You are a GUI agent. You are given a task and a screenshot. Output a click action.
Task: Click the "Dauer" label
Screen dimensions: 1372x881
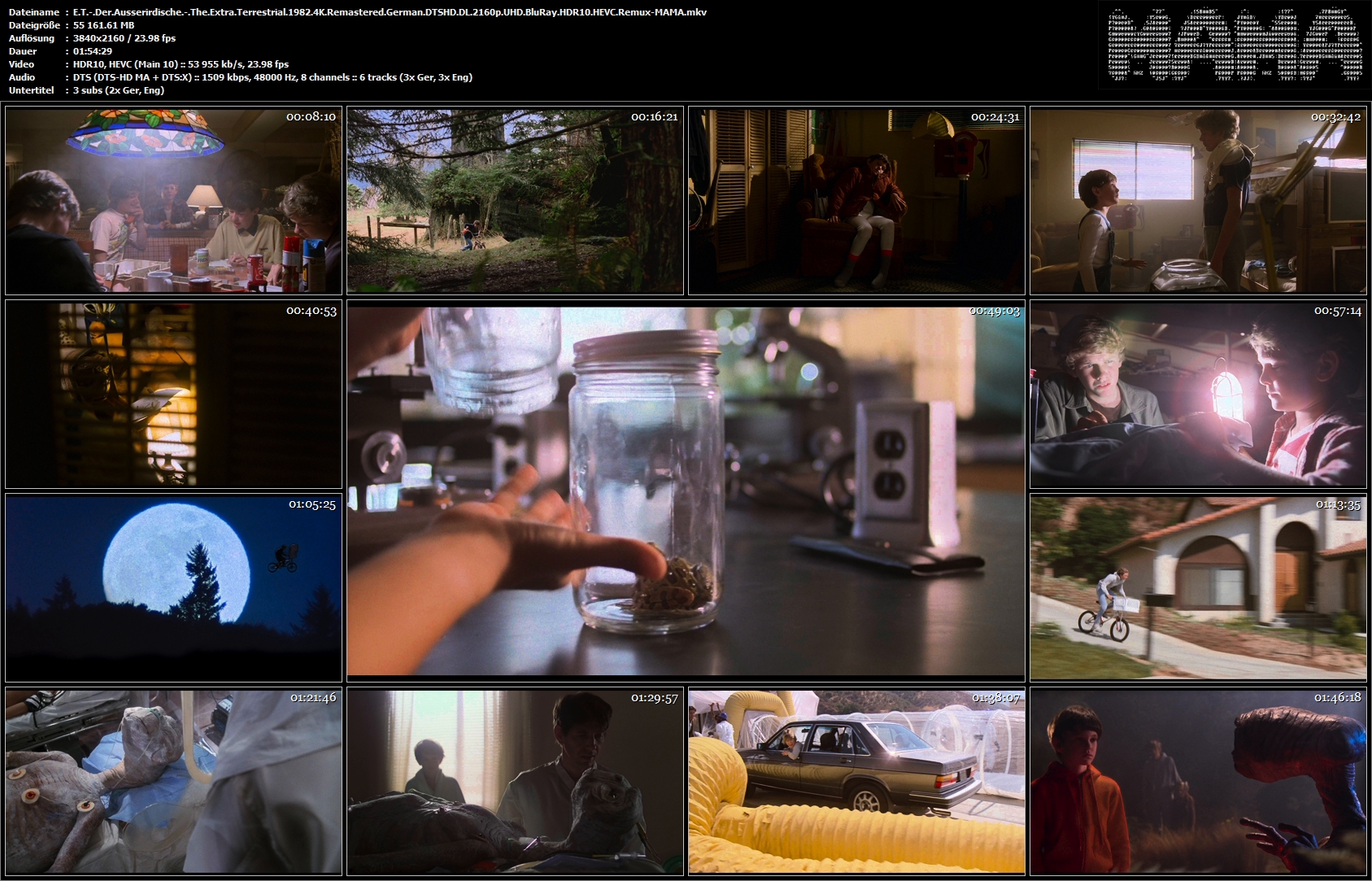[23, 51]
